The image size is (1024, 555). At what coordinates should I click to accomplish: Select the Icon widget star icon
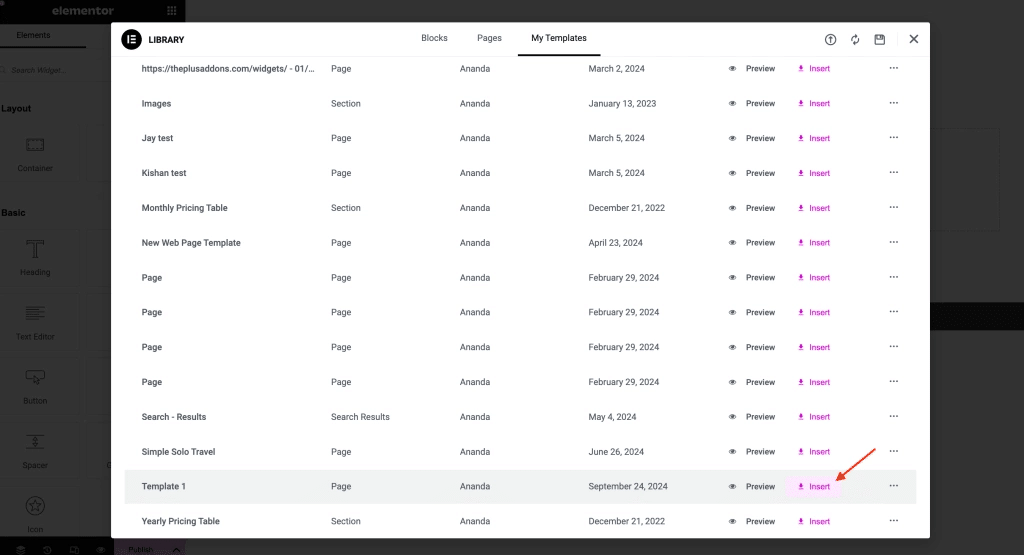click(35, 506)
